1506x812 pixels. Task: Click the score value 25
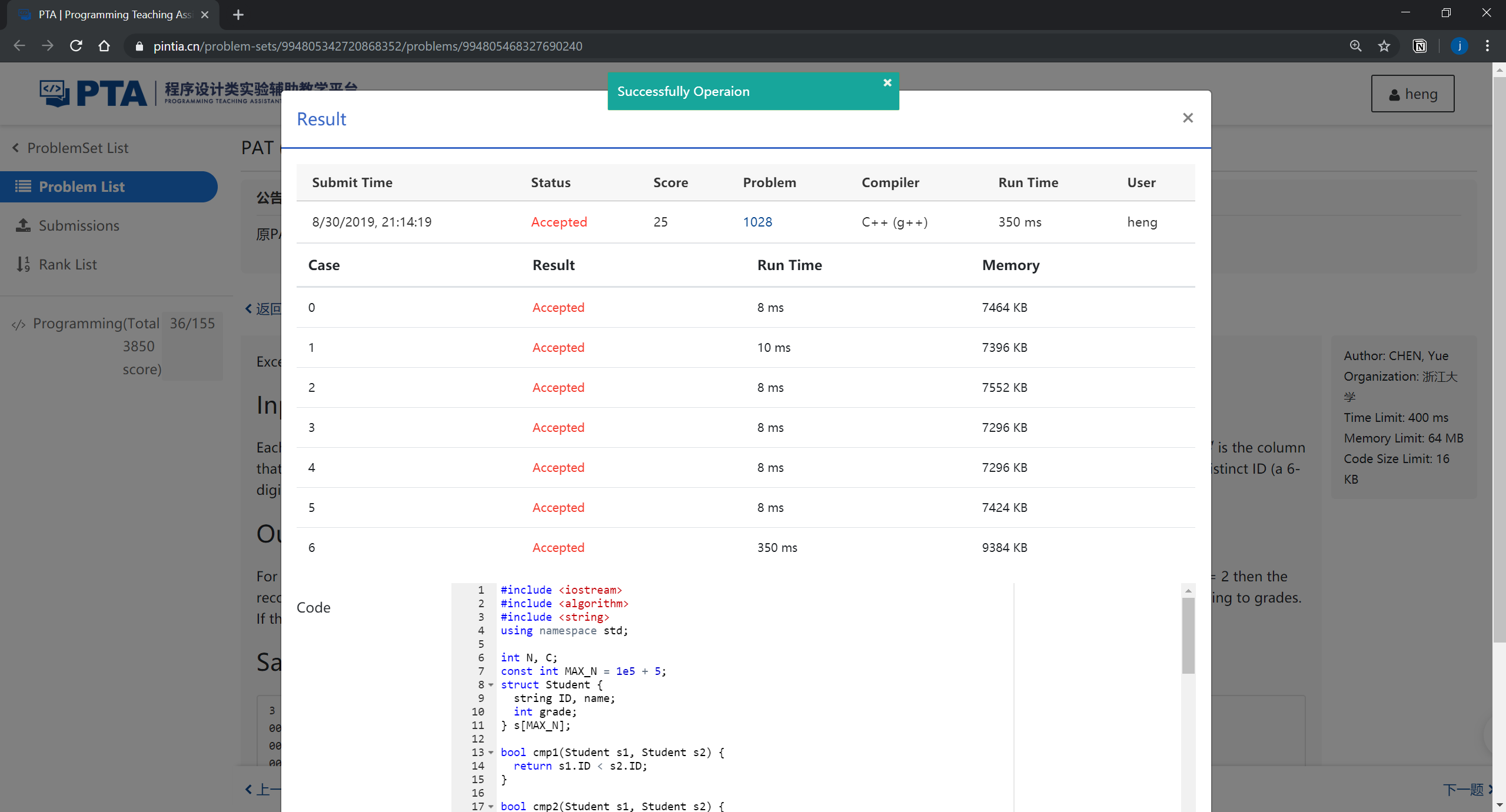point(660,222)
